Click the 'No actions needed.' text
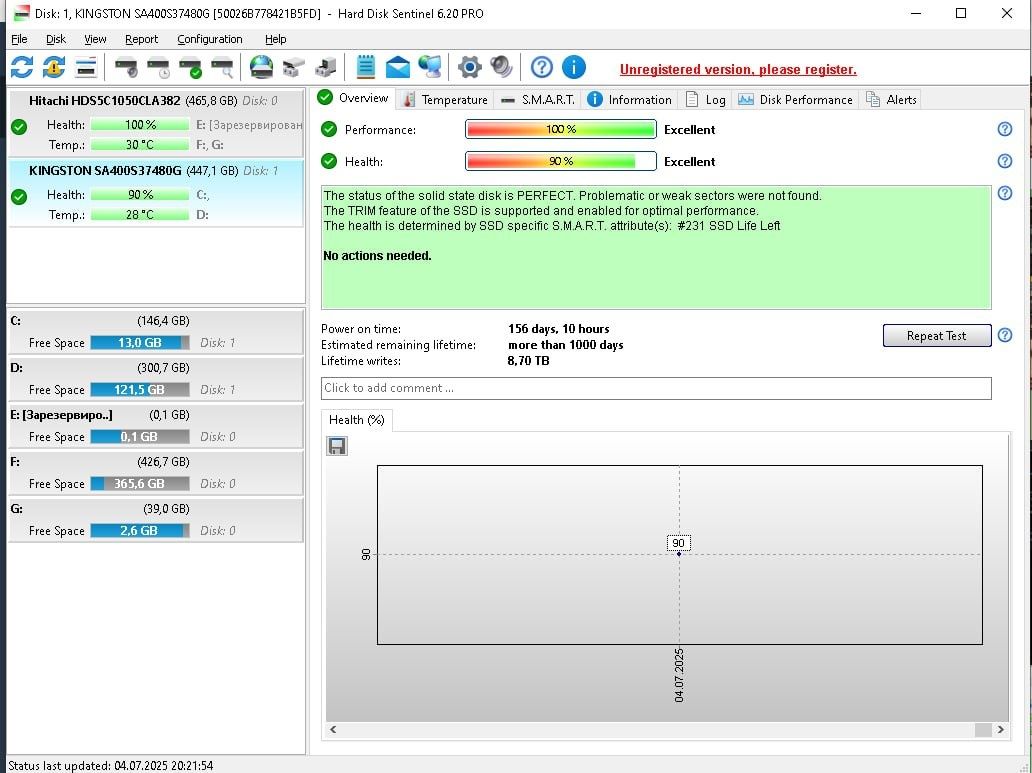1032x773 pixels. pos(377,255)
